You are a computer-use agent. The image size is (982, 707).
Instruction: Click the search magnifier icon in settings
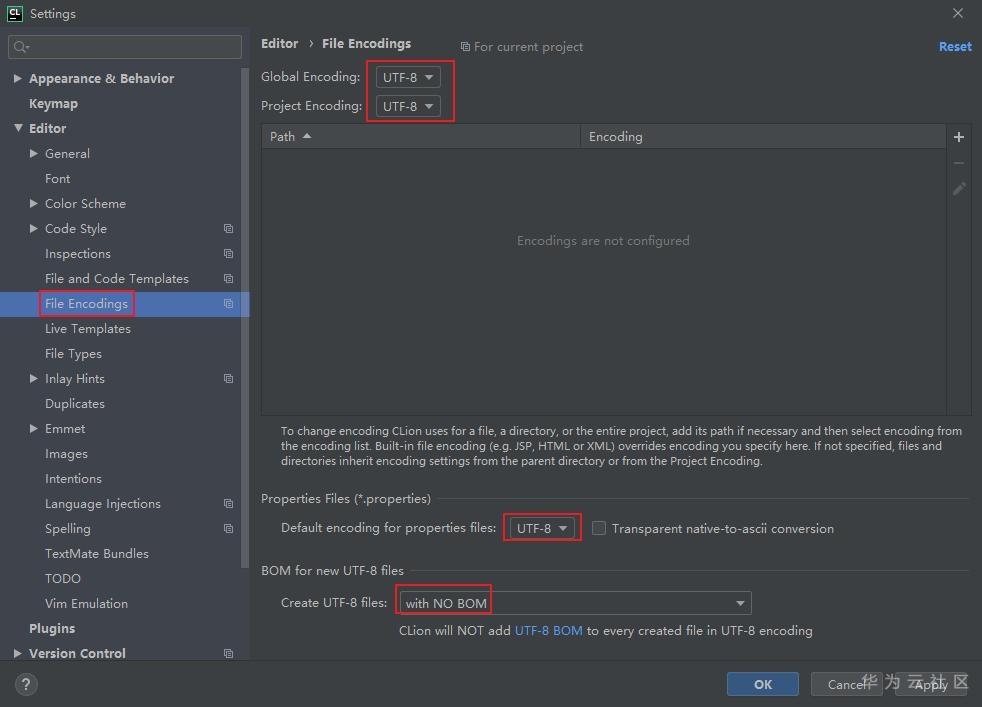(21, 47)
